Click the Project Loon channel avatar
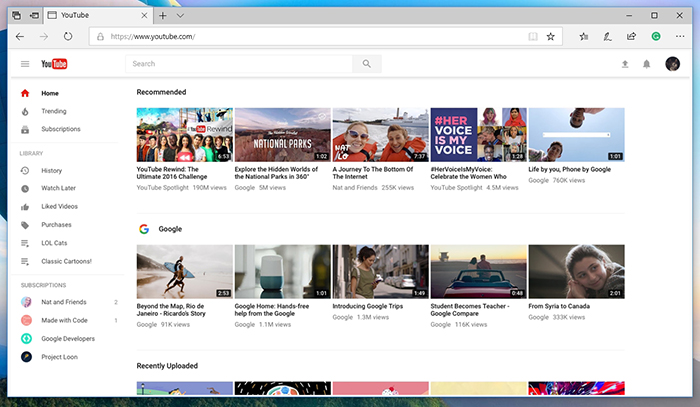 [x=26, y=357]
